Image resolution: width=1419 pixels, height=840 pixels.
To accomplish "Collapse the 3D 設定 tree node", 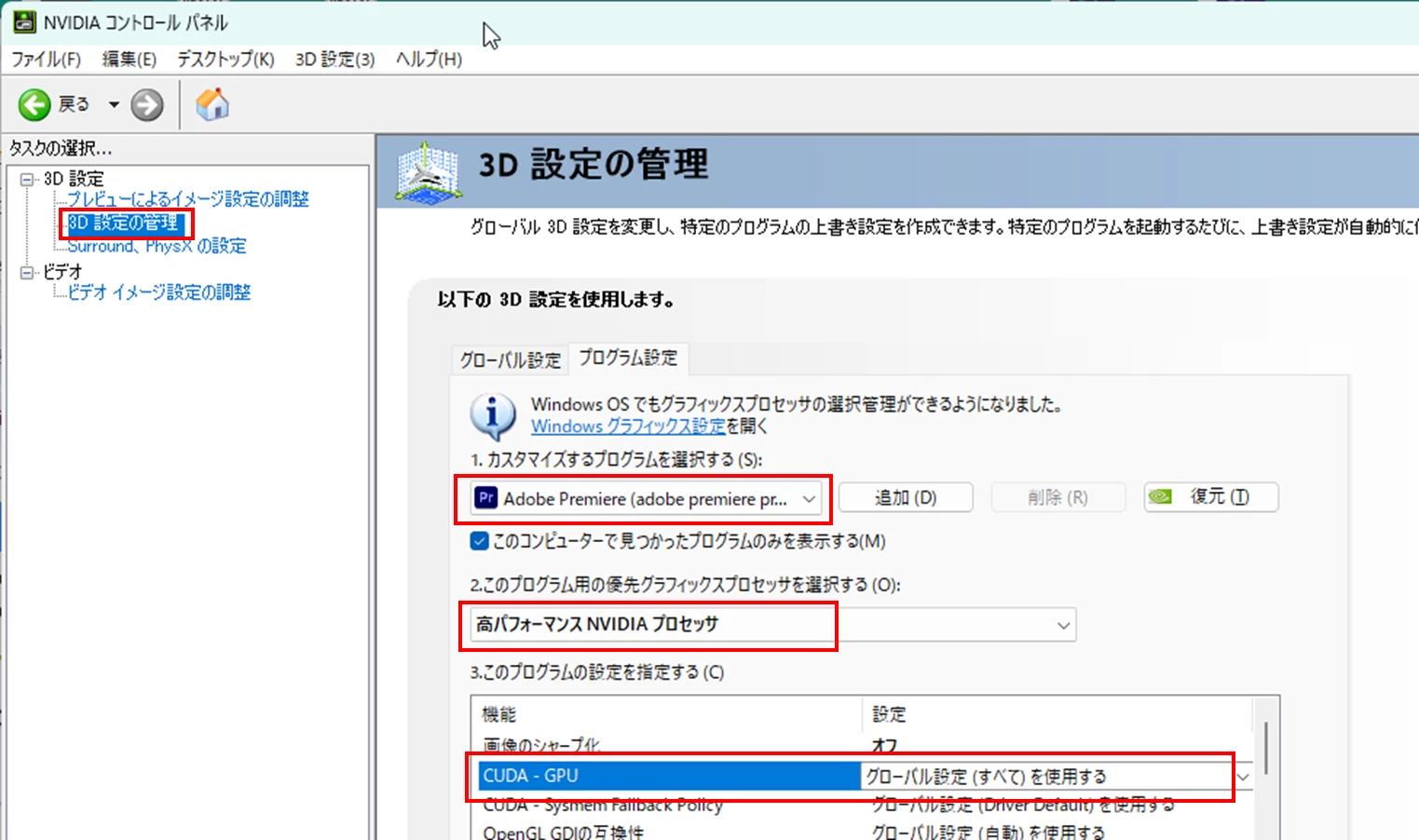I will [x=27, y=179].
